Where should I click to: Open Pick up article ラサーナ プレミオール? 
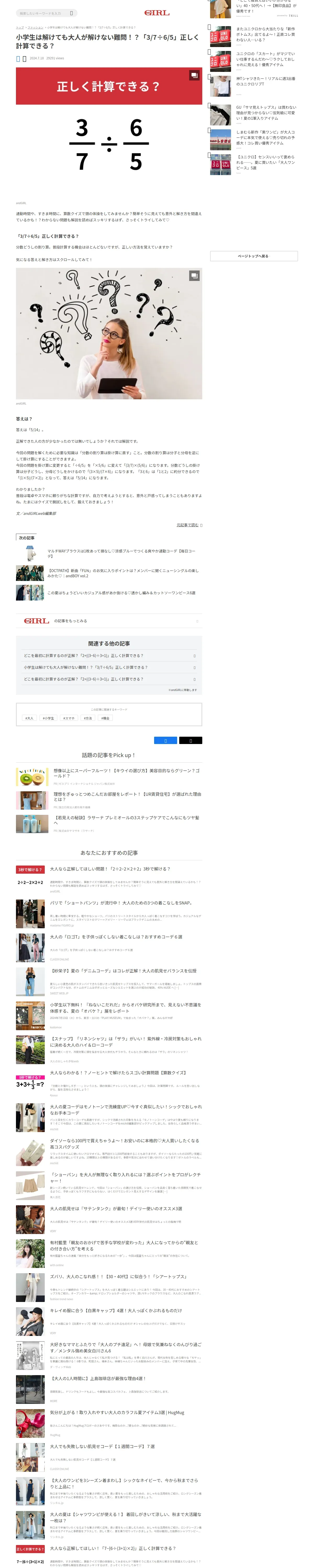click(126, 820)
